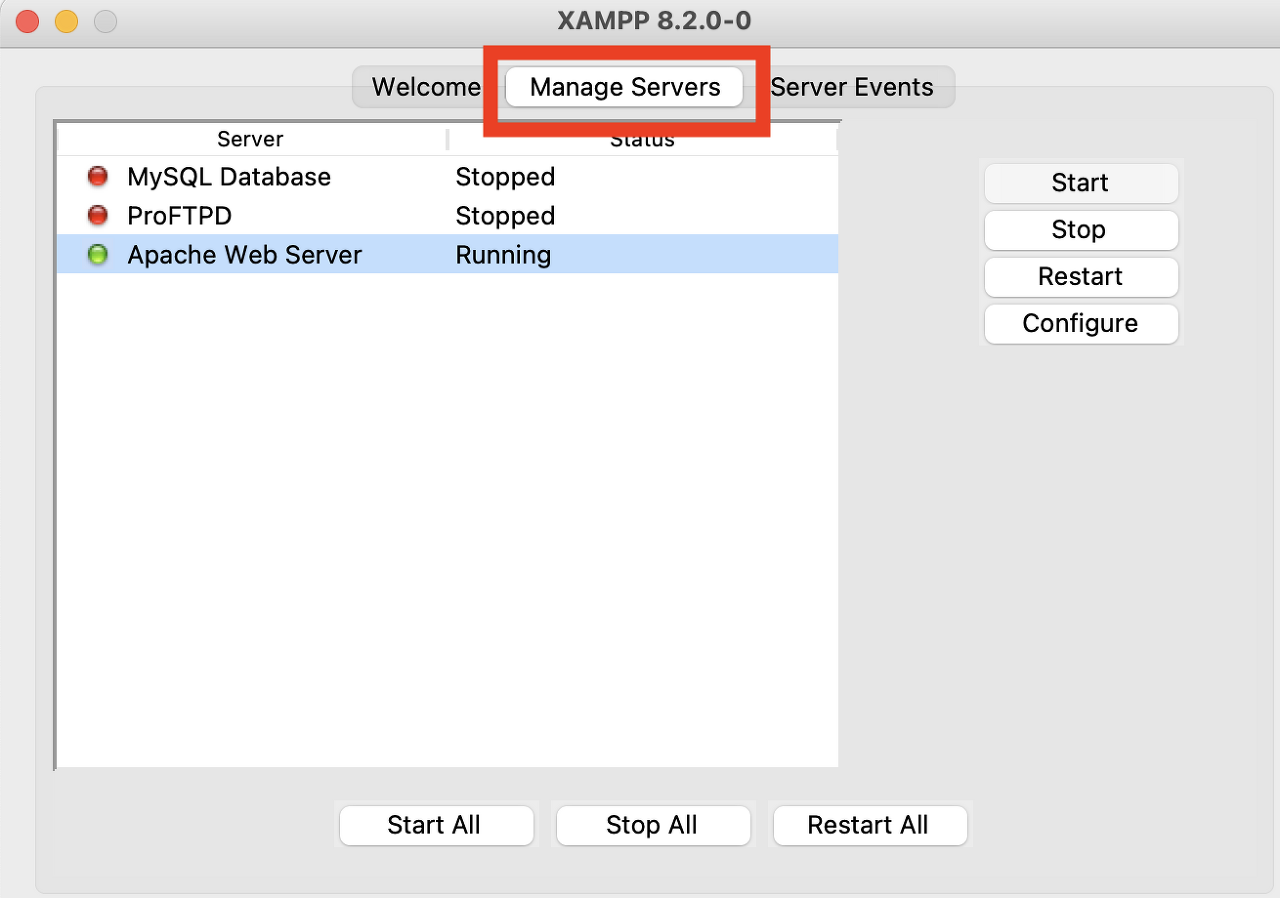
Task: Stop the selected server
Action: tap(1081, 230)
